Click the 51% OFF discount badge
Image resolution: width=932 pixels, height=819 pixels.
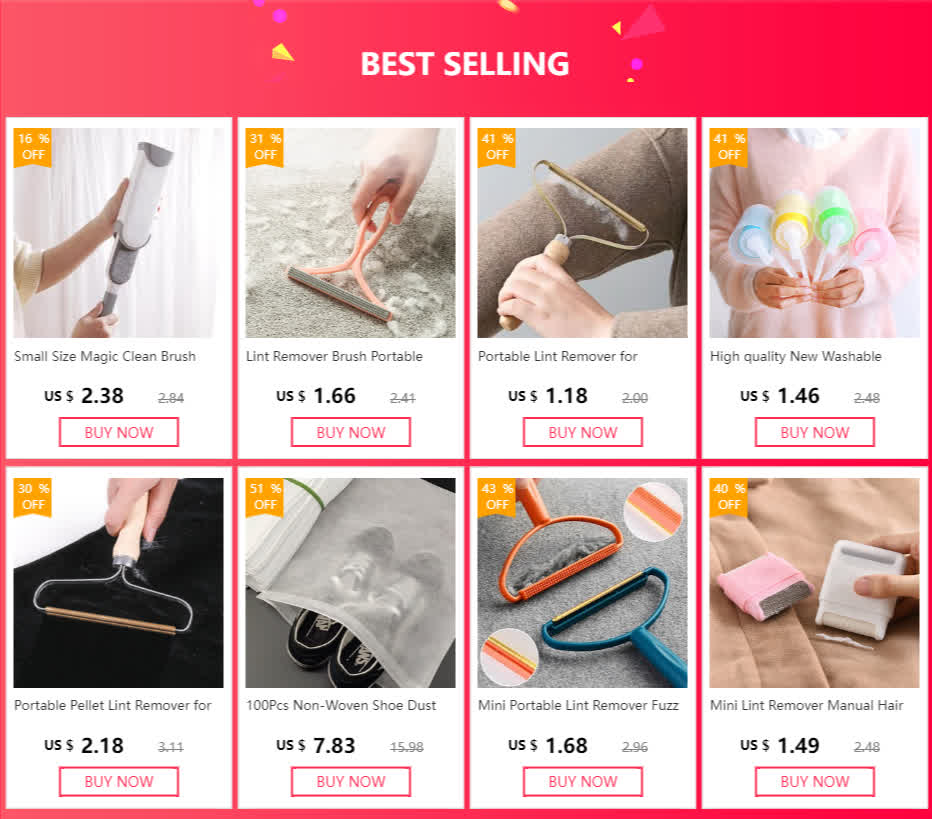(265, 497)
